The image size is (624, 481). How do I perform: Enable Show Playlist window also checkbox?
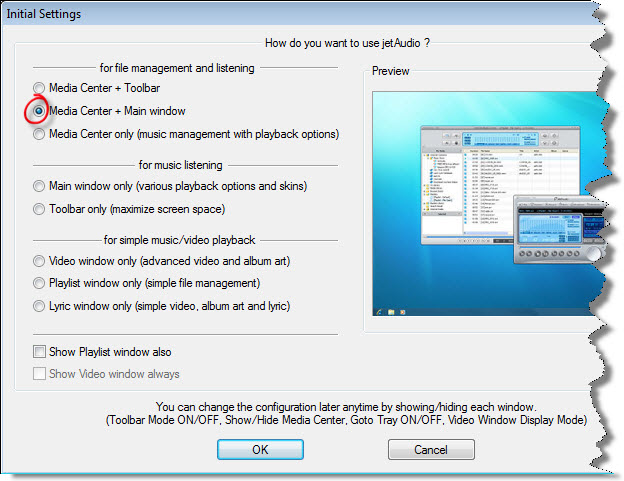click(x=39, y=352)
